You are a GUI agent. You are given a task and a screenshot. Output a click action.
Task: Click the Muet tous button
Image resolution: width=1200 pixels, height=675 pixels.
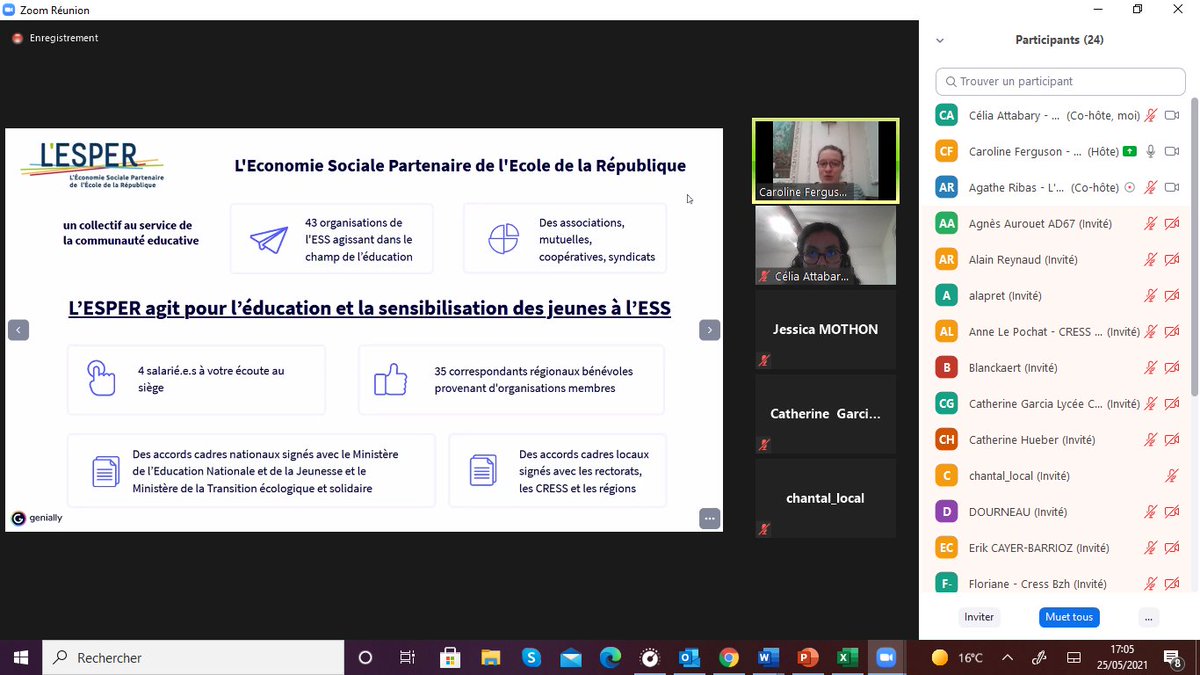pyautogui.click(x=1069, y=617)
